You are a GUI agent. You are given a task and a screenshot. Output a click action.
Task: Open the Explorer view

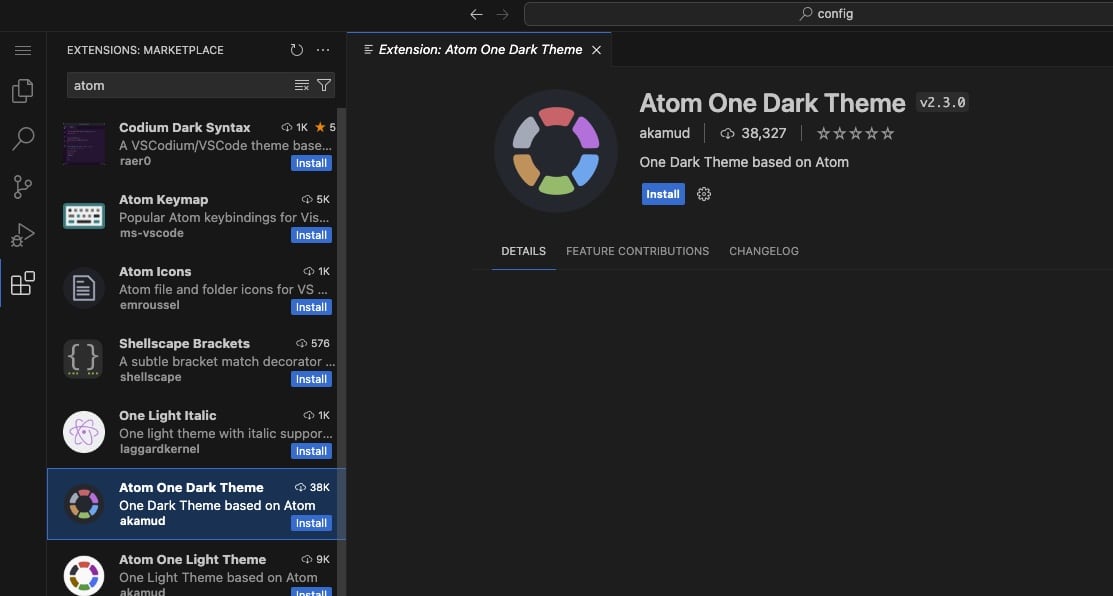(23, 91)
